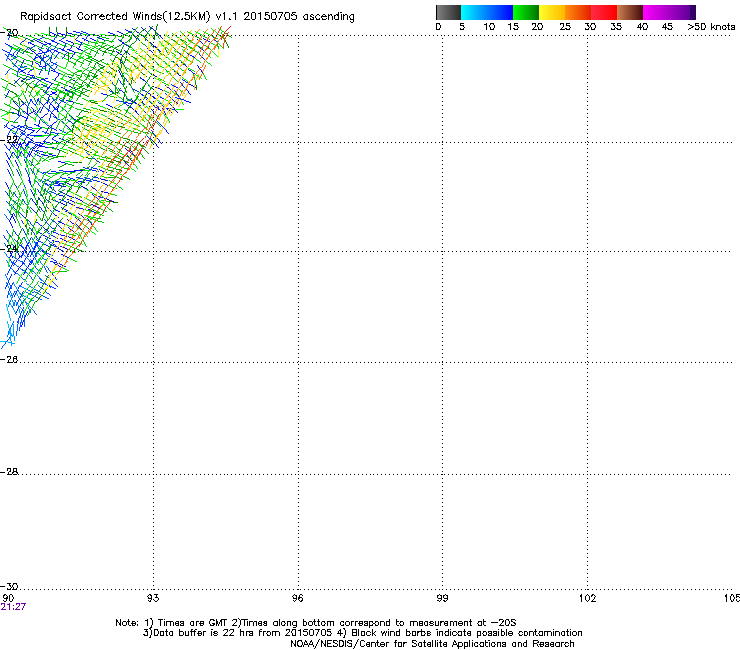This screenshot has width=740, height=650.
Task: Click the longitude label 102
Action: tap(587, 598)
